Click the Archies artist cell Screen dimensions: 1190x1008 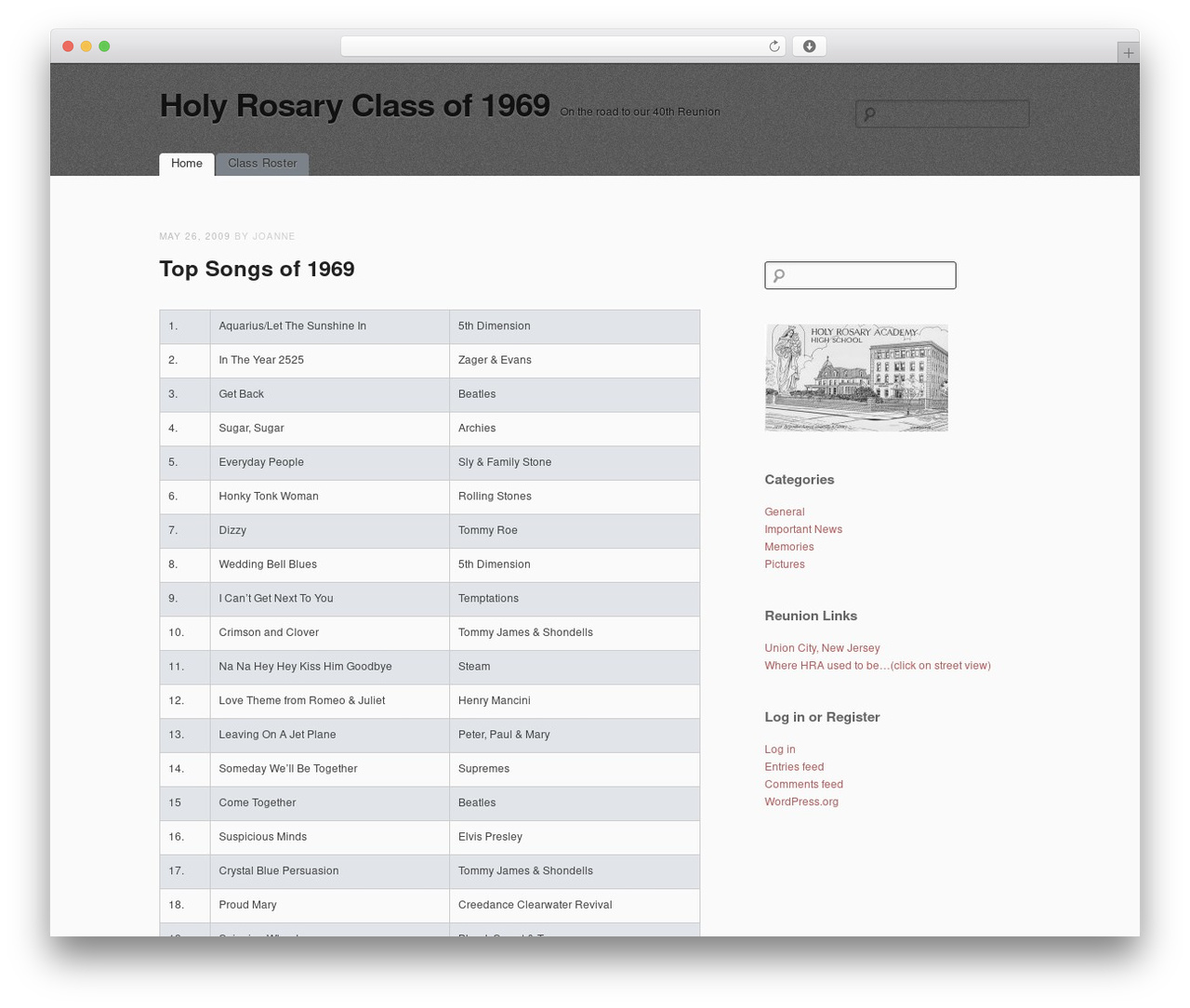point(575,429)
